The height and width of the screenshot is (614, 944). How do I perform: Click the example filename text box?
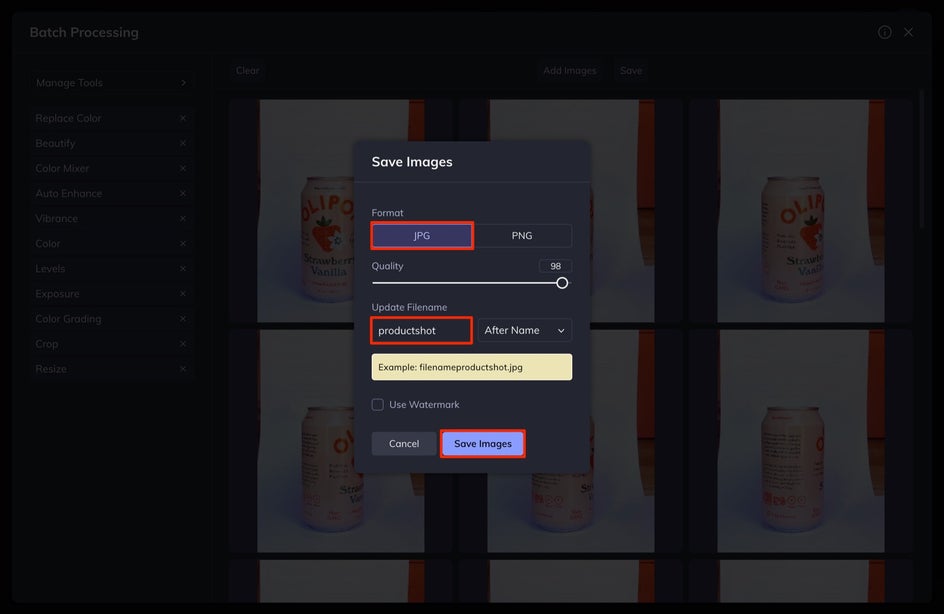[x=471, y=367]
